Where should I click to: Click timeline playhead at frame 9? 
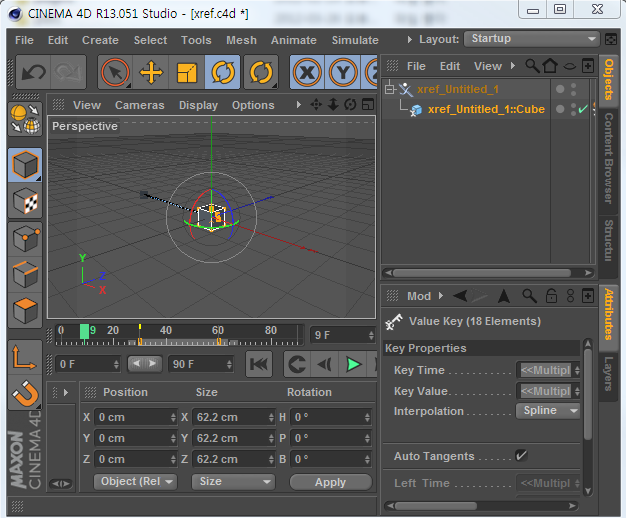(x=84, y=331)
